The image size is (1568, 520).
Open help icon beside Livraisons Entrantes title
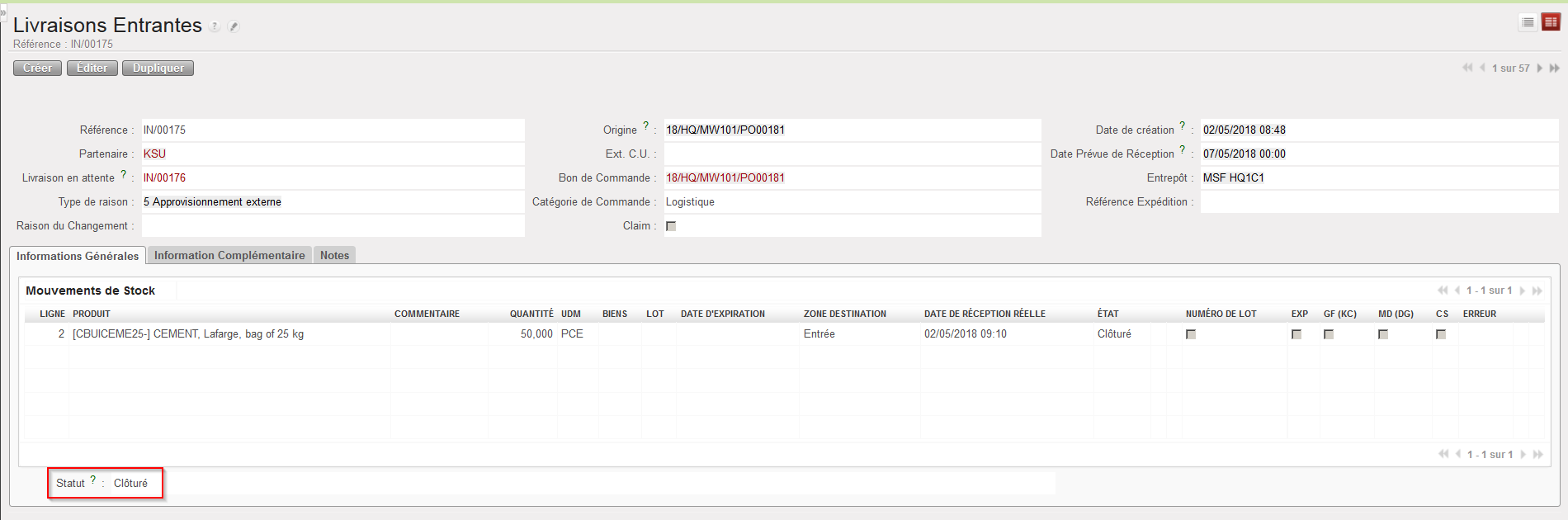click(x=215, y=26)
